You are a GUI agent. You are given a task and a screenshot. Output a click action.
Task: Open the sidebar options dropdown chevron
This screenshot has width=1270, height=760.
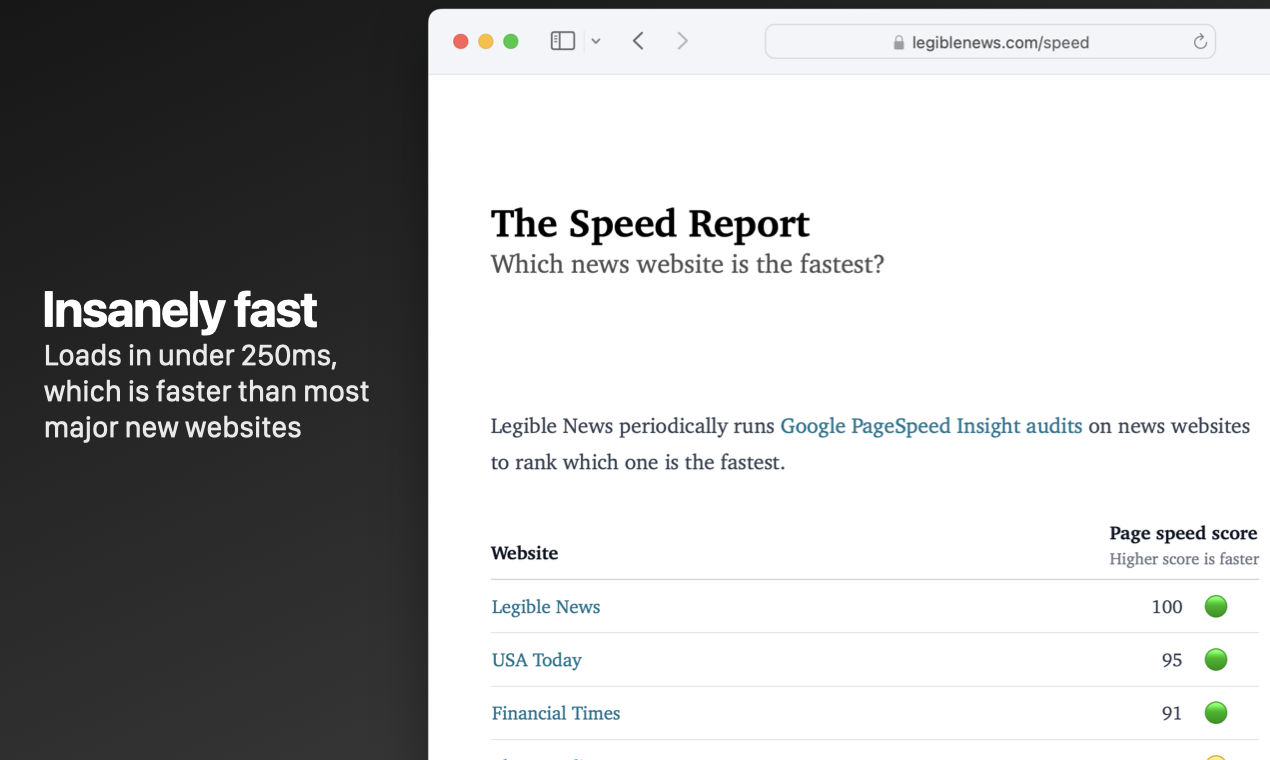(596, 42)
